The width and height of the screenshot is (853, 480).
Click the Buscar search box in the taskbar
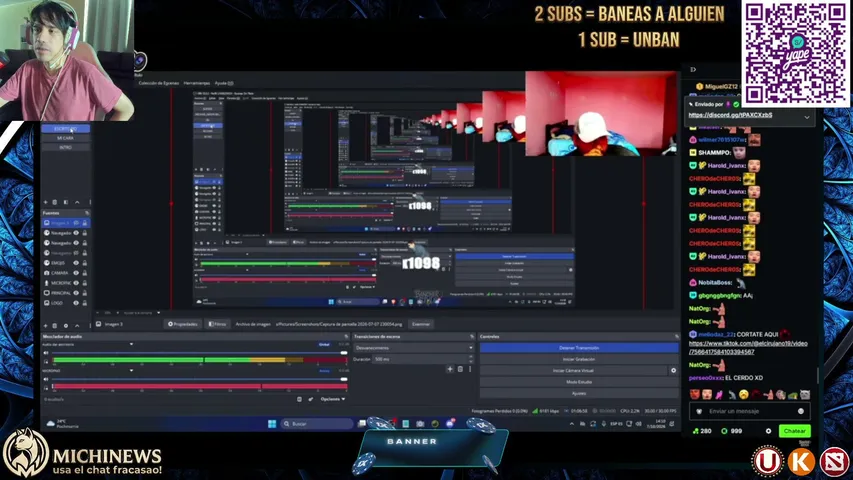click(x=317, y=423)
